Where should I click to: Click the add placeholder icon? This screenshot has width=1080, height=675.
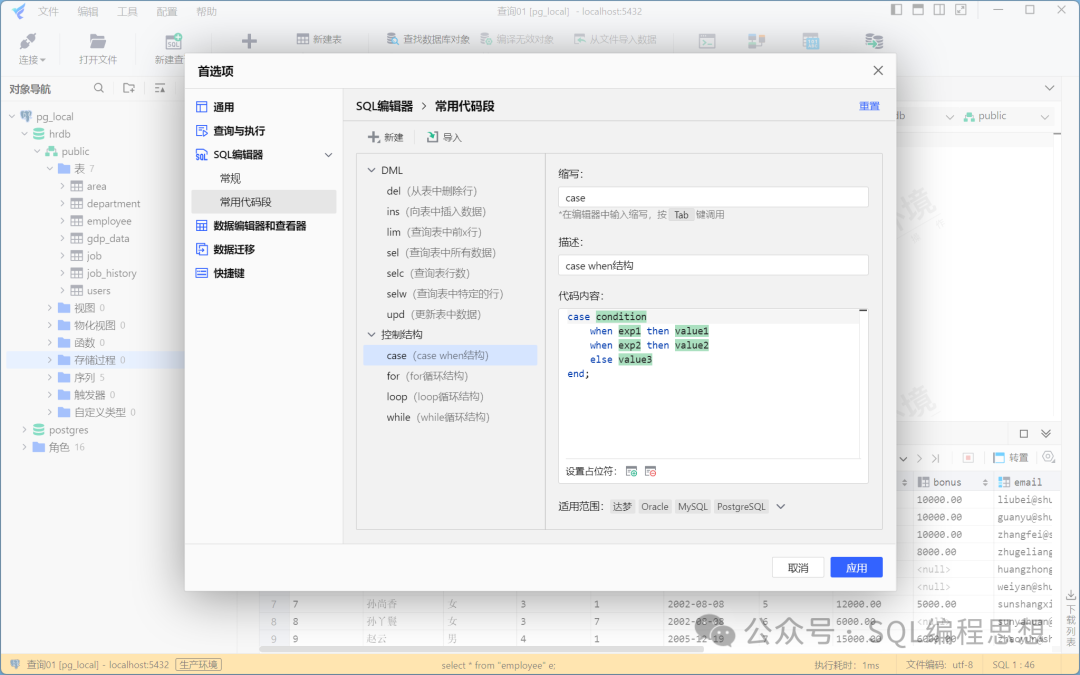pos(631,471)
